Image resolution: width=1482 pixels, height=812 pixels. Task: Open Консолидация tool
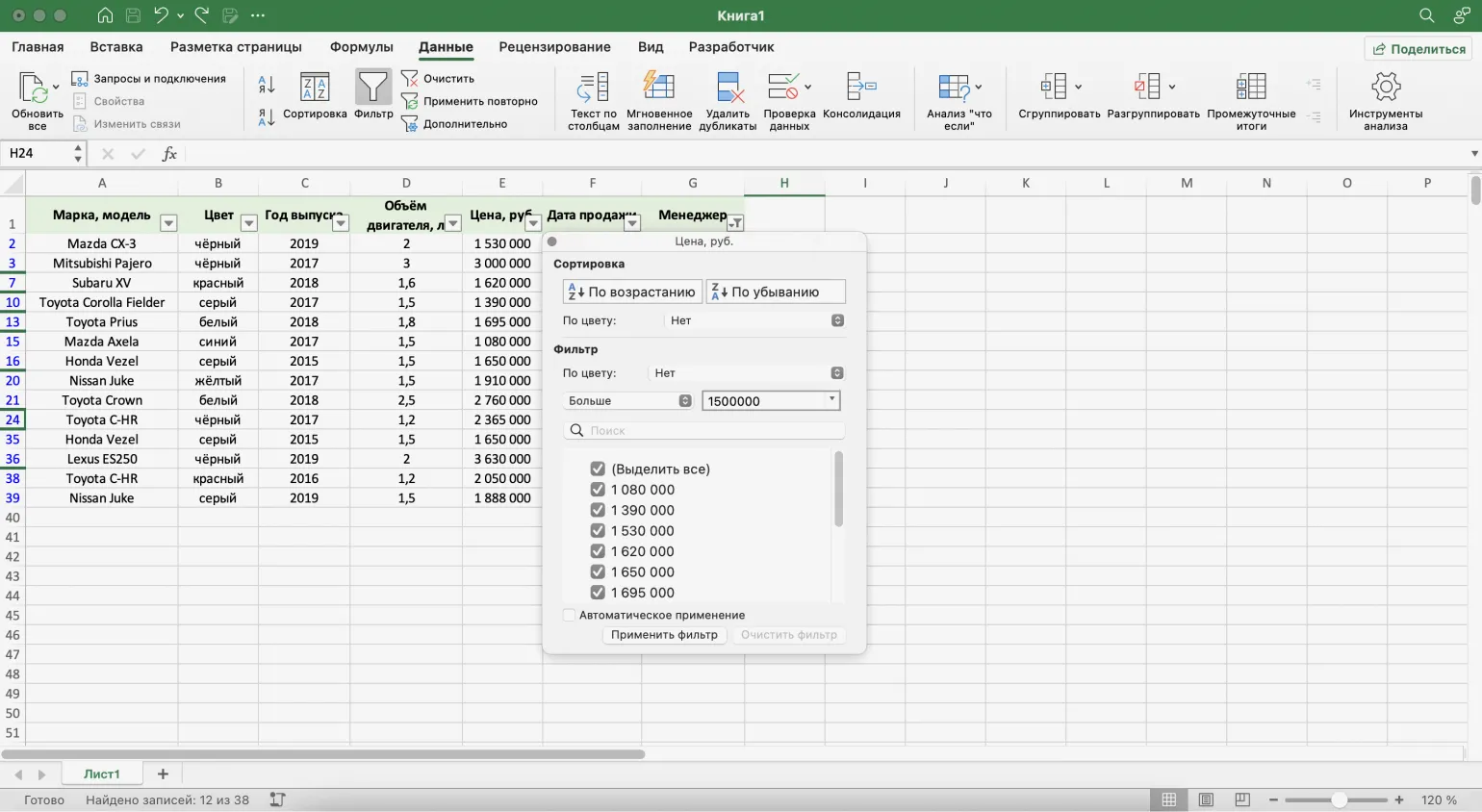(861, 88)
